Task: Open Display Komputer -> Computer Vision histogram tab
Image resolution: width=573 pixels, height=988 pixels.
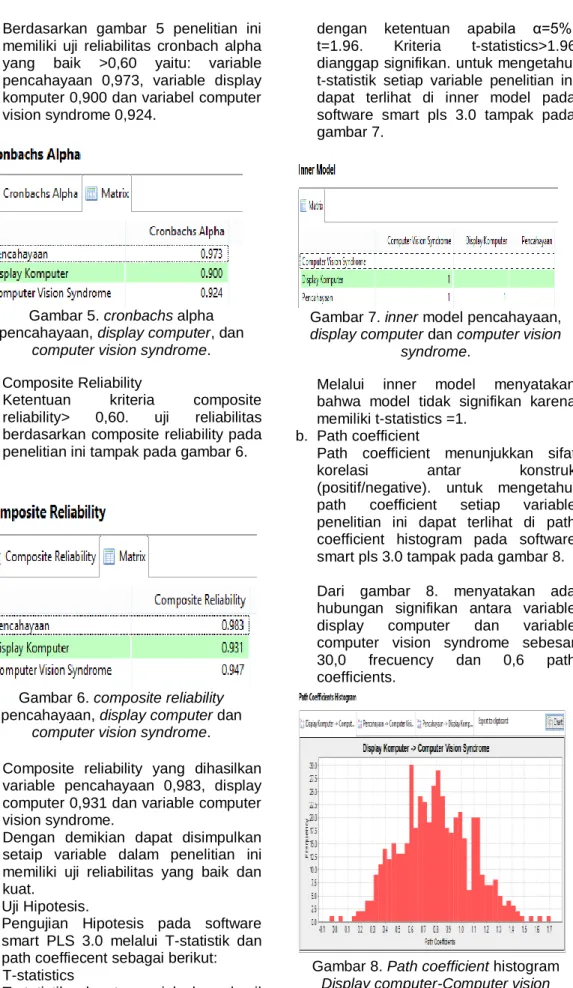Action: (327, 724)
